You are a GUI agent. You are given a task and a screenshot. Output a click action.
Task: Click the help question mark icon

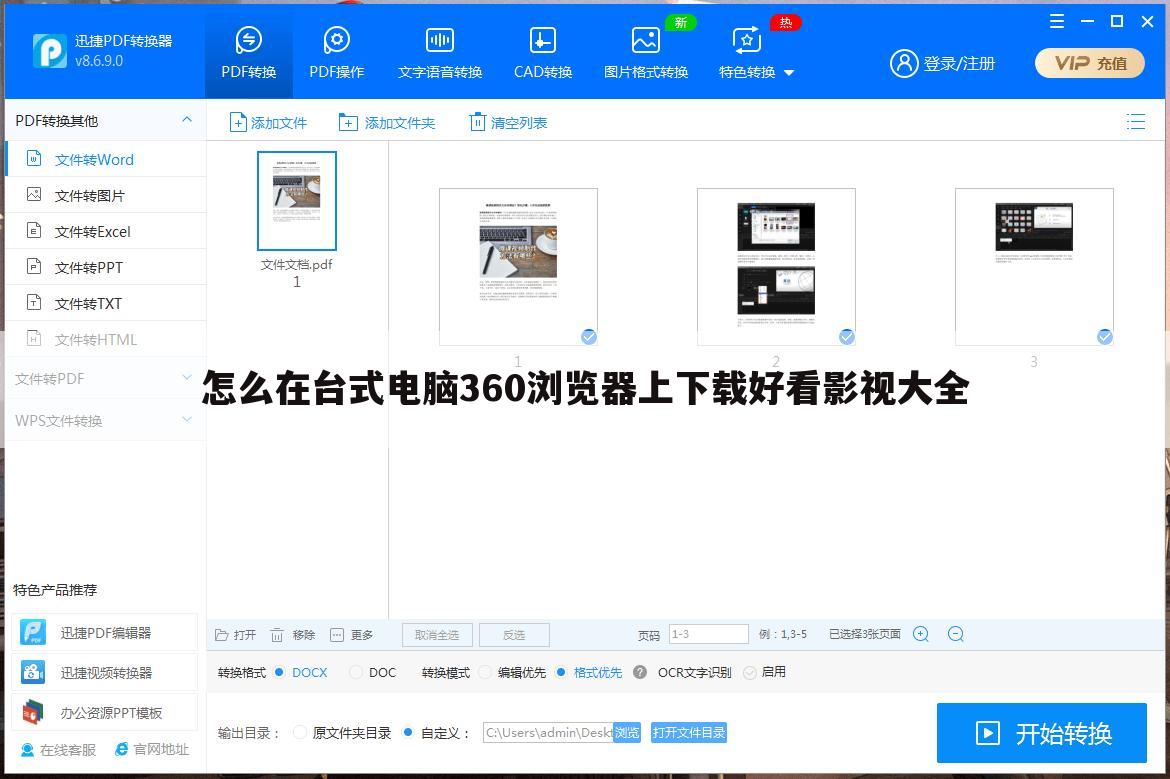click(639, 672)
